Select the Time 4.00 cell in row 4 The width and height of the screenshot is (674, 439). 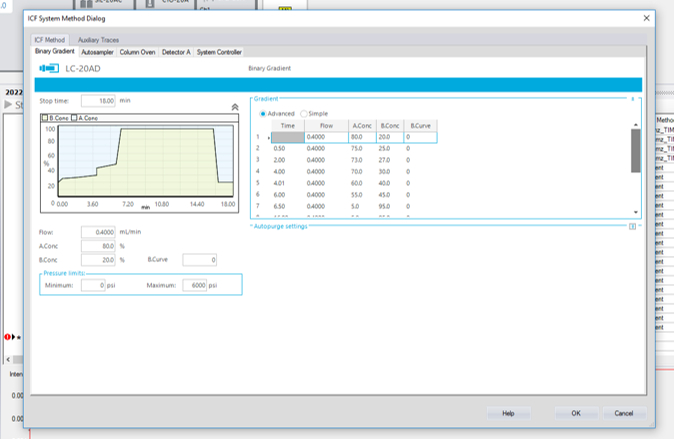288,172
